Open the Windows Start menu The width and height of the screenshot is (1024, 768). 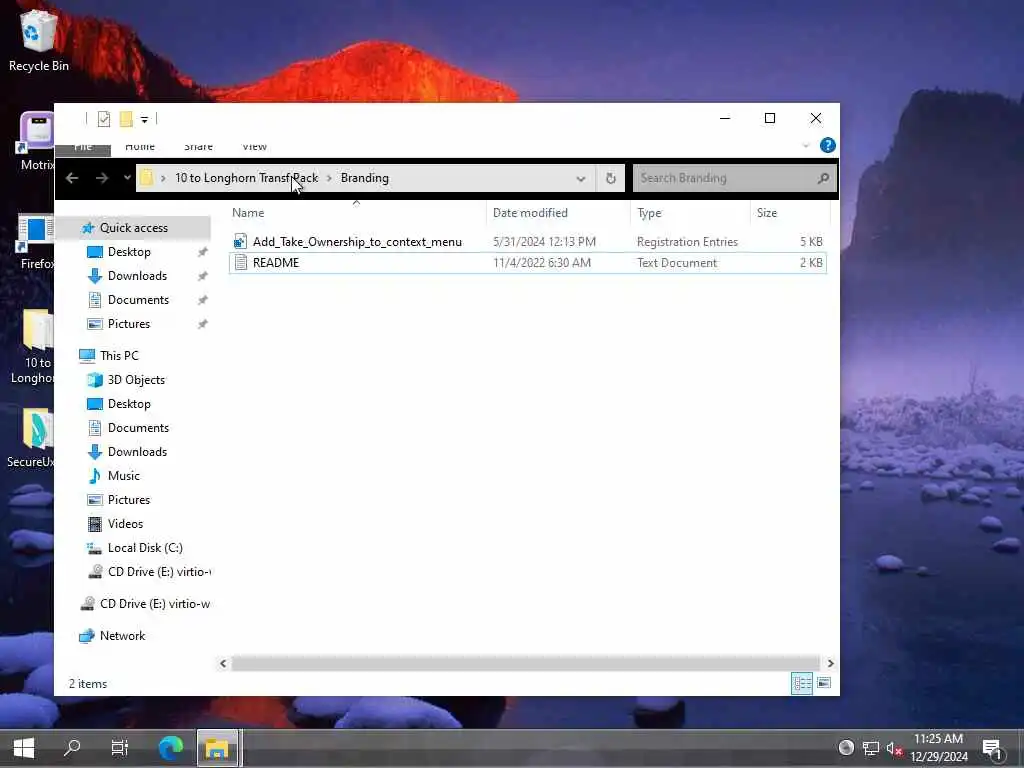tap(24, 748)
